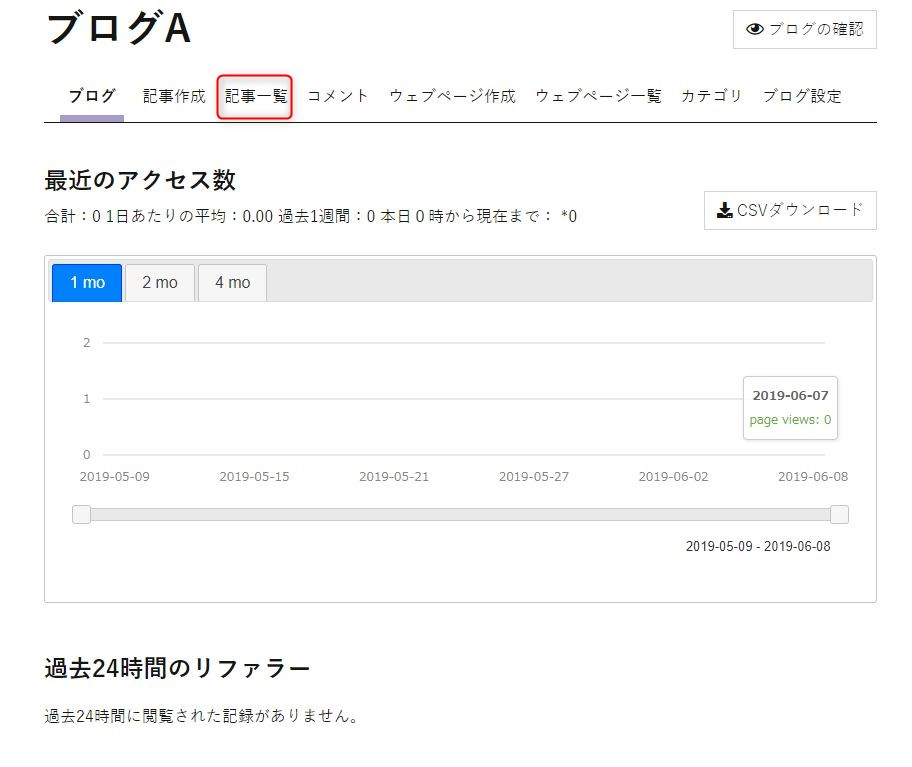This screenshot has height=767, width=912.
Task: Click the 2019-05-27 x-axis label
Action: (534, 477)
